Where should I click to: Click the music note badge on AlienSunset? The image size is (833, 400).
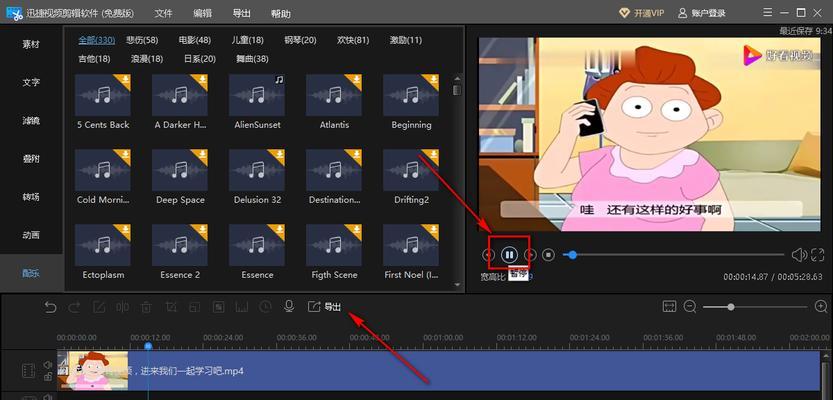279,80
